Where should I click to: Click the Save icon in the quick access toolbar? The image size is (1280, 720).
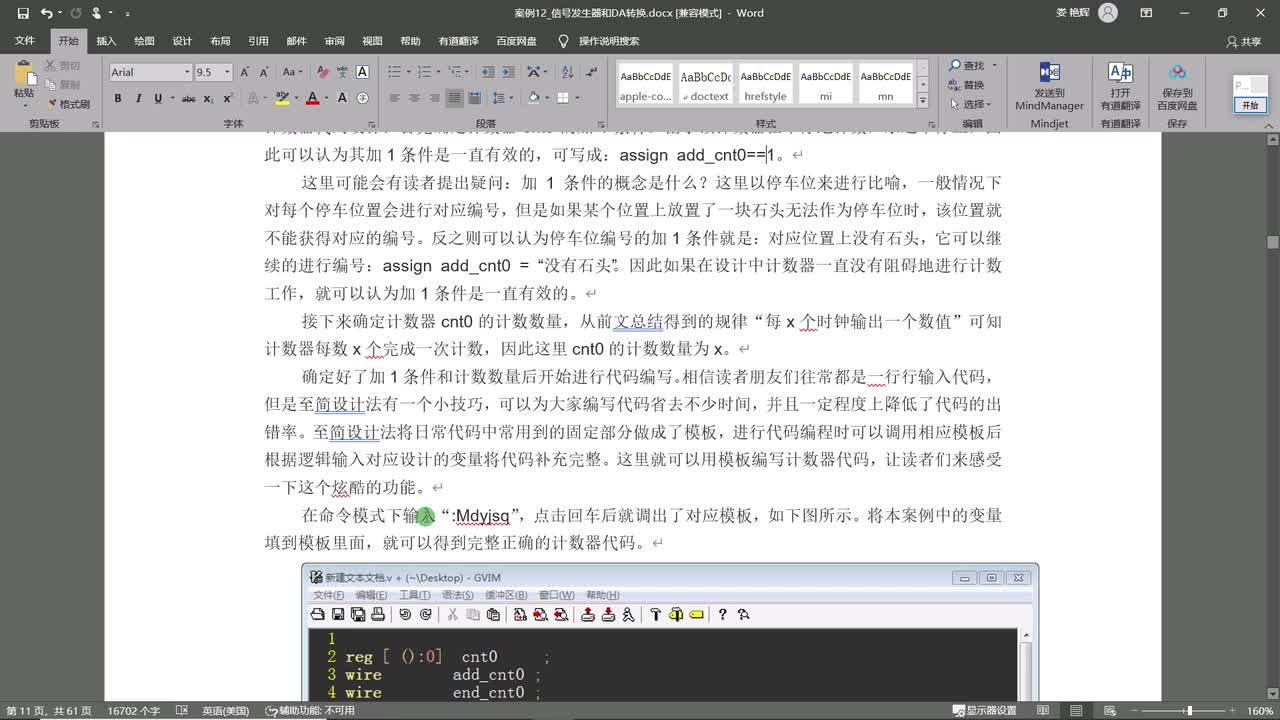(23, 13)
